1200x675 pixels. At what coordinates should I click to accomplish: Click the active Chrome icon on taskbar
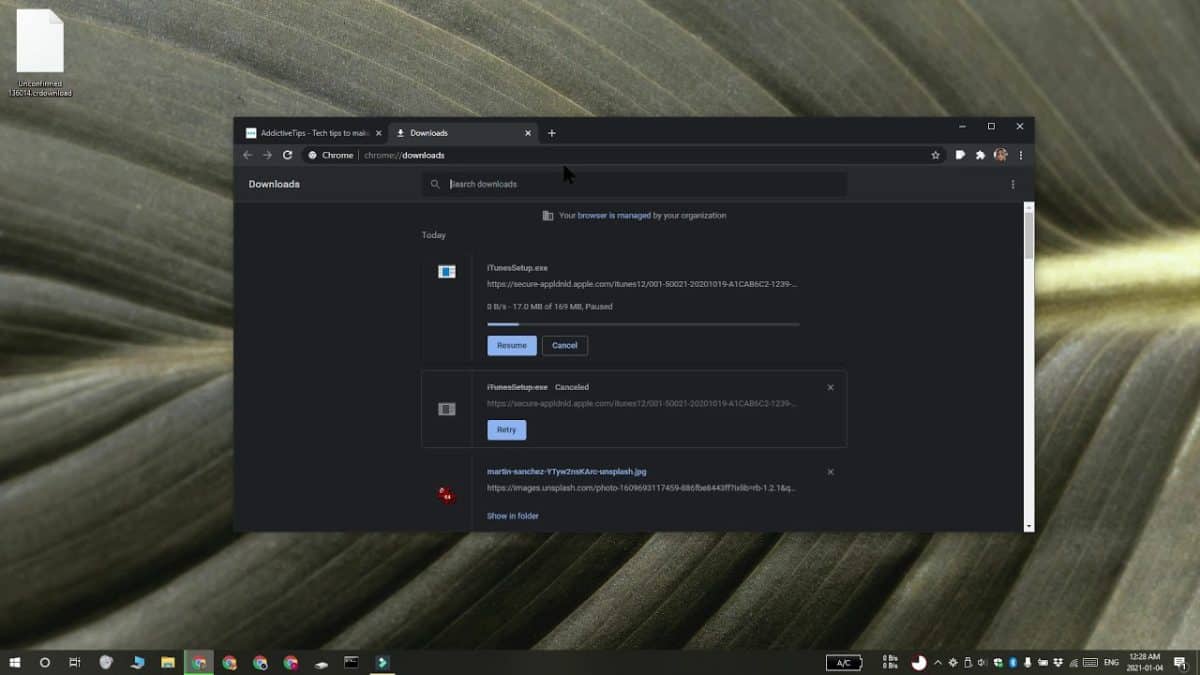pos(199,662)
